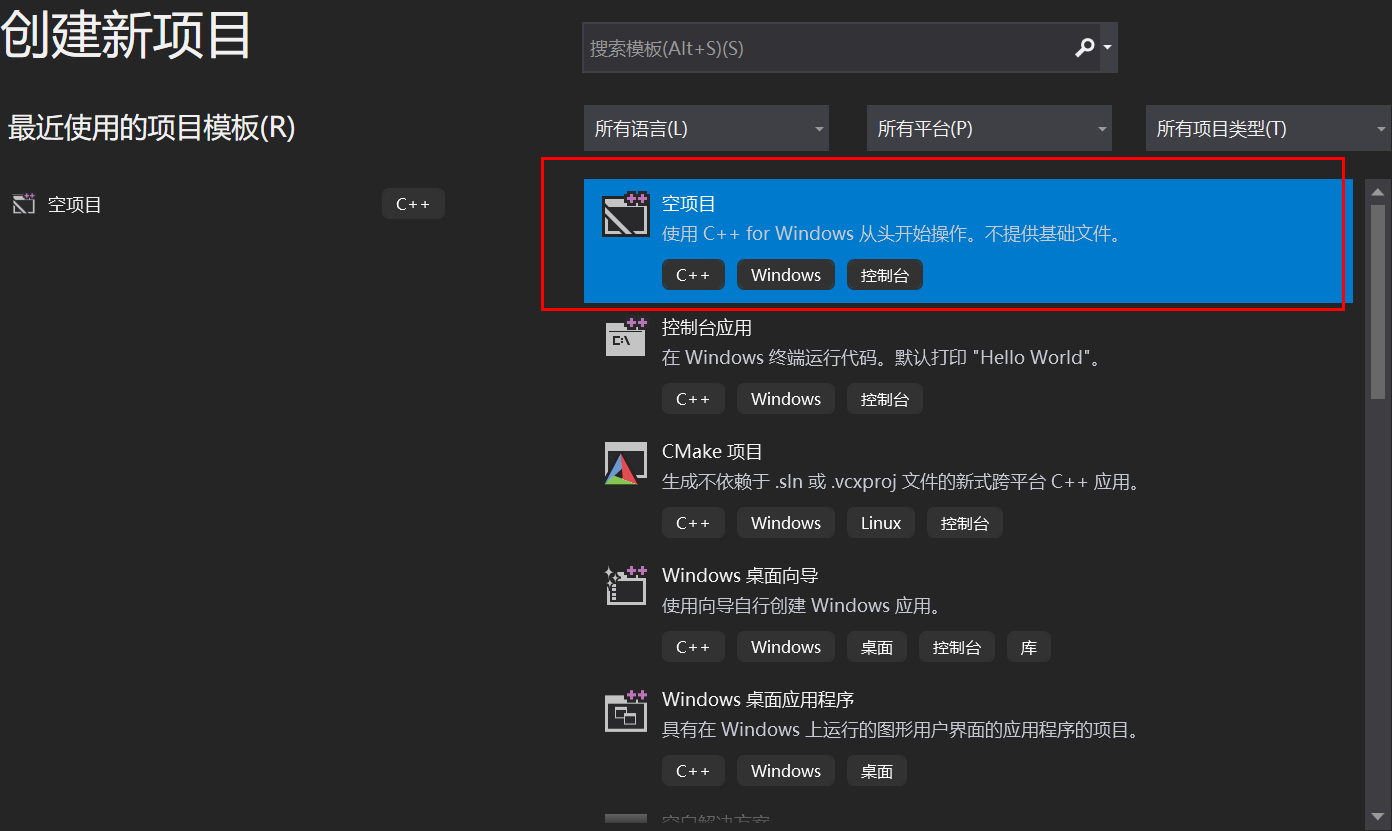Click the search magnifier icon

tap(1086, 47)
